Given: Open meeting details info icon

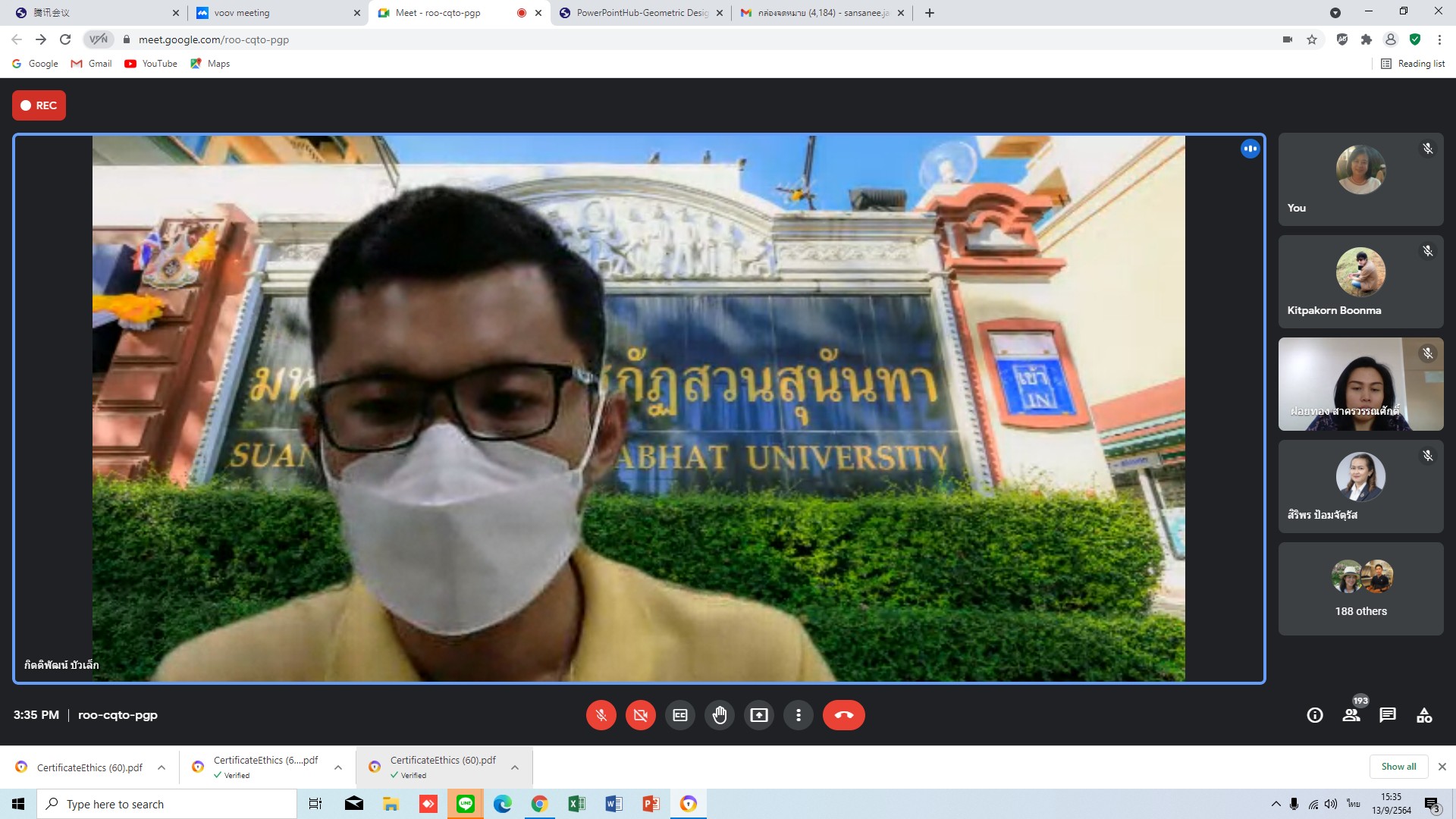Looking at the screenshot, I should (1315, 715).
